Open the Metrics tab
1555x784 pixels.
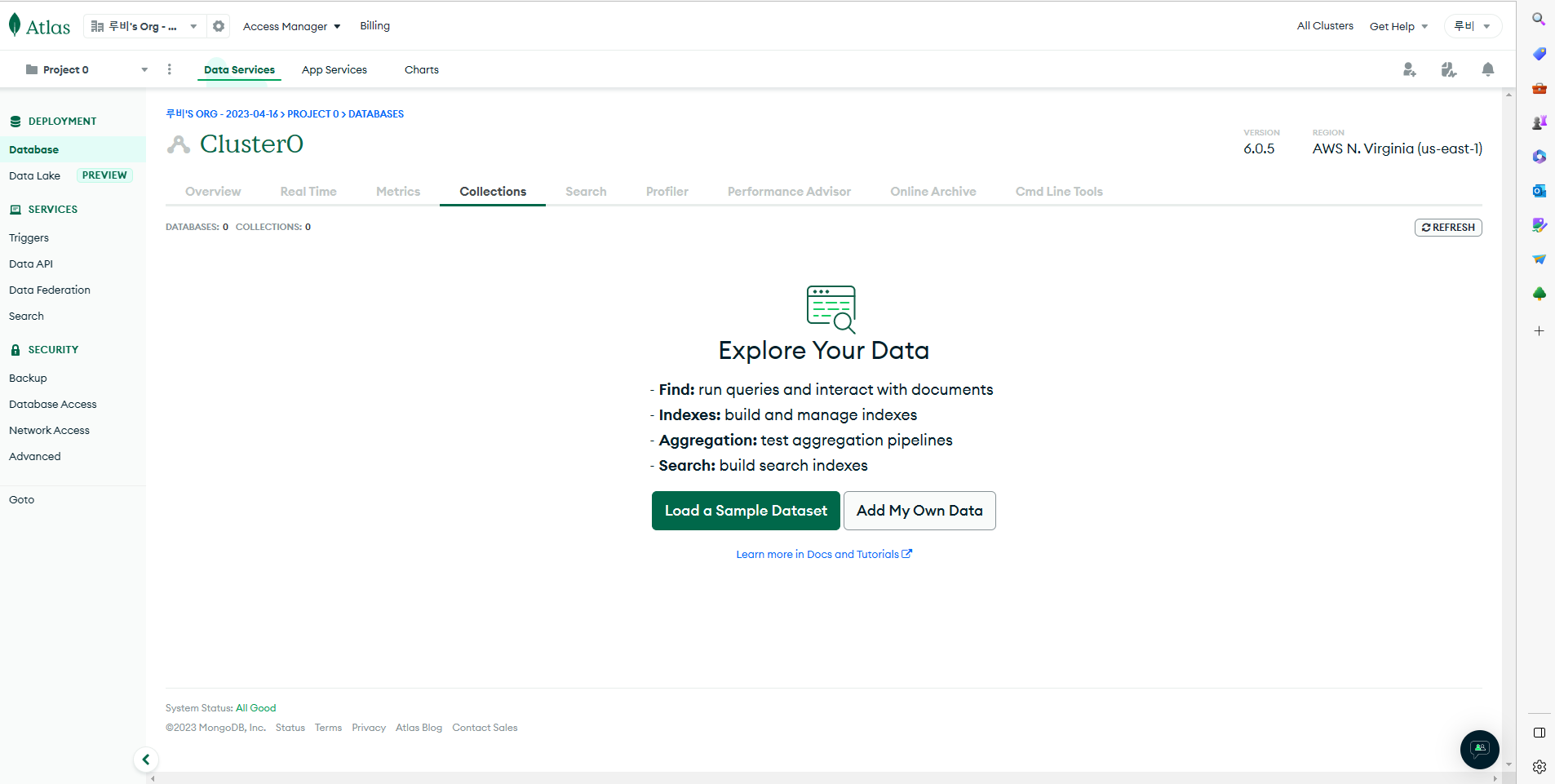point(398,192)
